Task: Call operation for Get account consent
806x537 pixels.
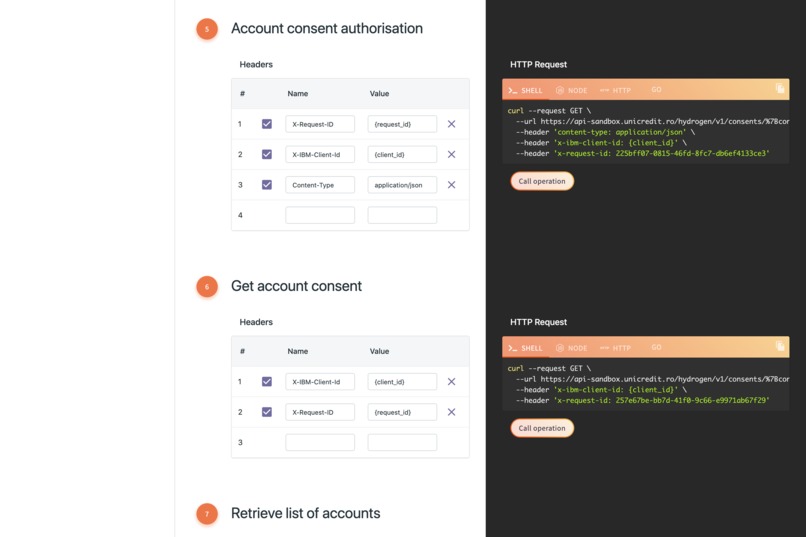Action: (542, 428)
